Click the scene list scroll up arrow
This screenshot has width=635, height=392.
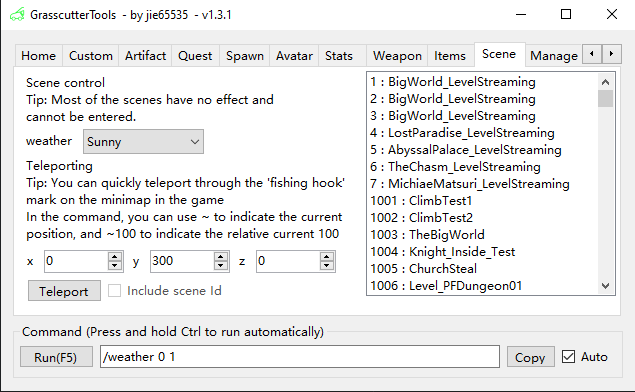point(605,82)
